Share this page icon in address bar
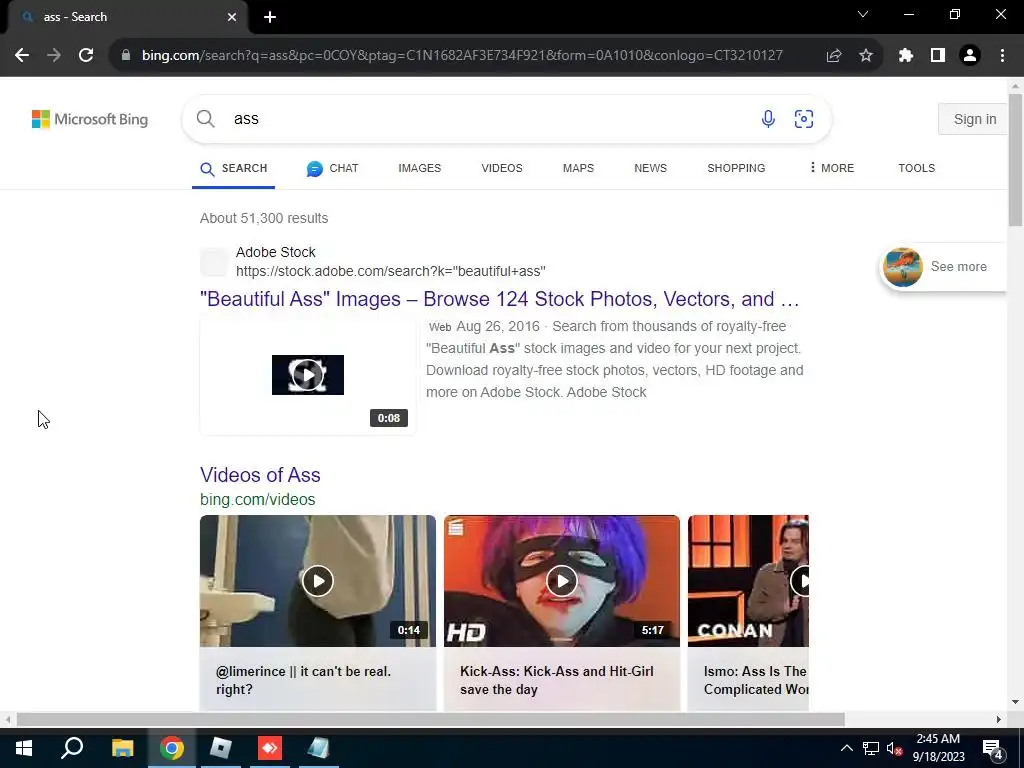The image size is (1024, 768). [834, 56]
